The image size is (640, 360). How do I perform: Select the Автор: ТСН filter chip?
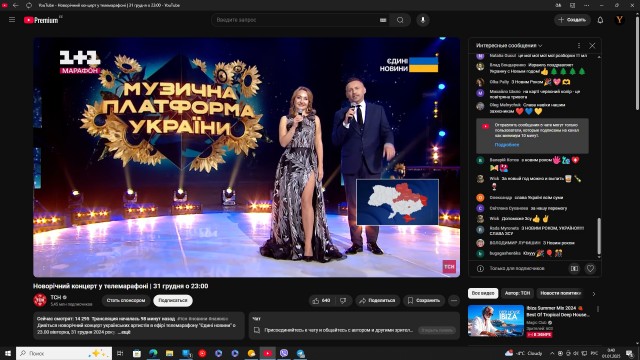pyautogui.click(x=517, y=293)
